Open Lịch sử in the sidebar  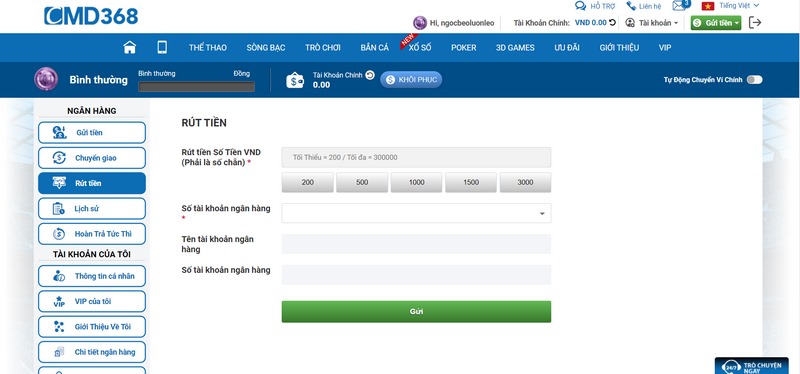pos(92,208)
